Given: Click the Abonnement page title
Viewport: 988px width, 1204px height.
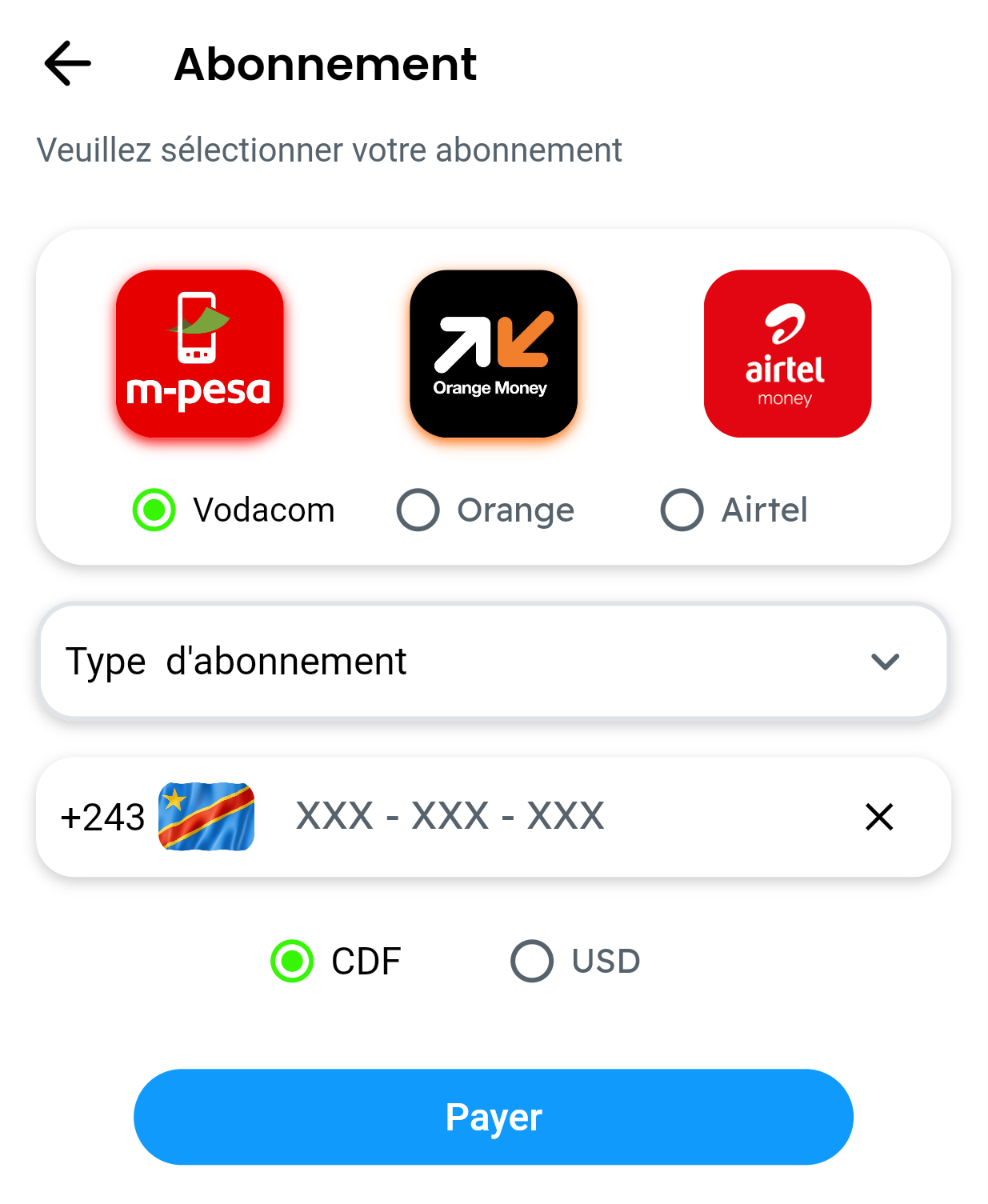Looking at the screenshot, I should click(x=325, y=64).
